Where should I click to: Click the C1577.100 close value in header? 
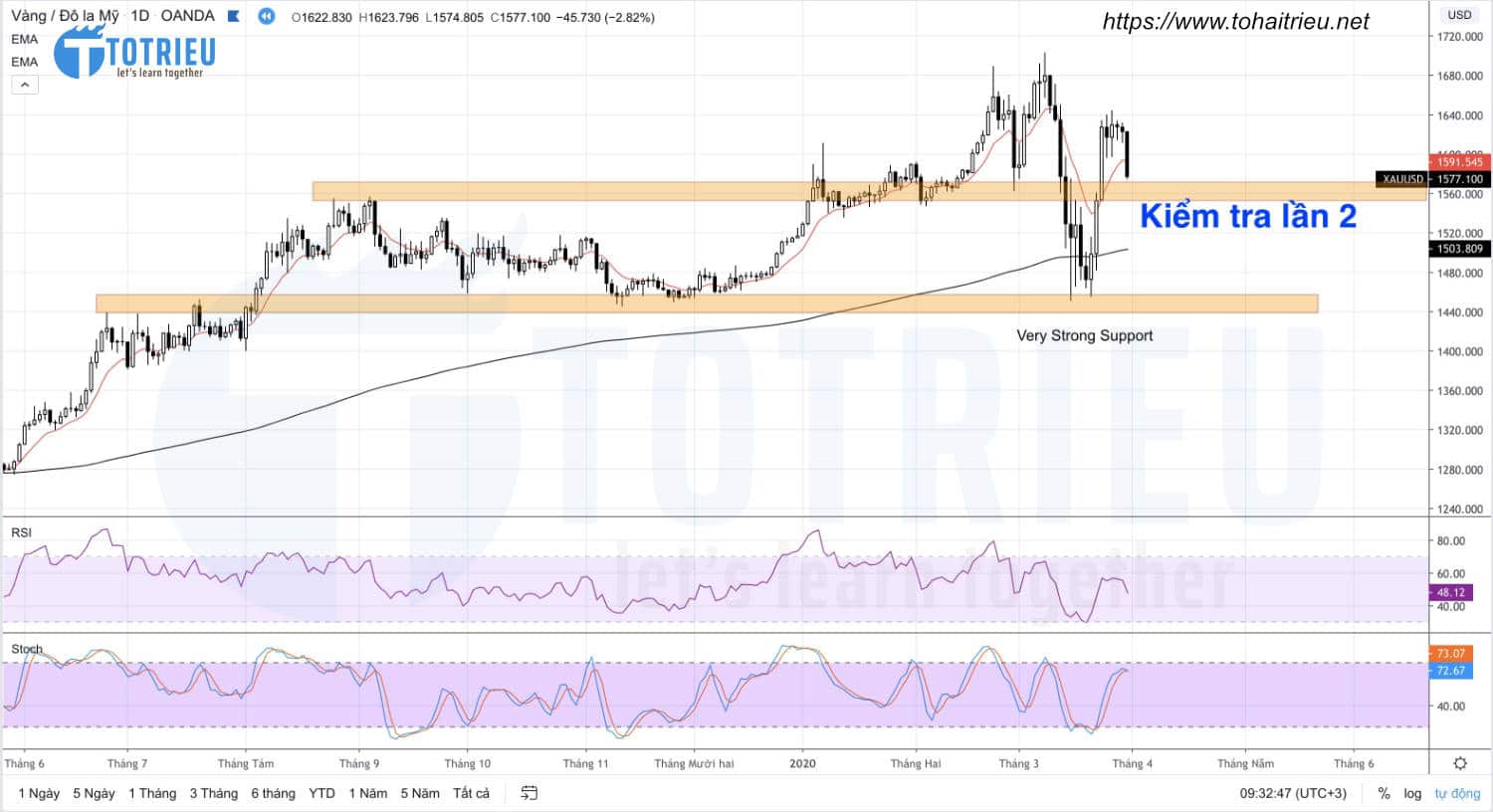tap(521, 17)
